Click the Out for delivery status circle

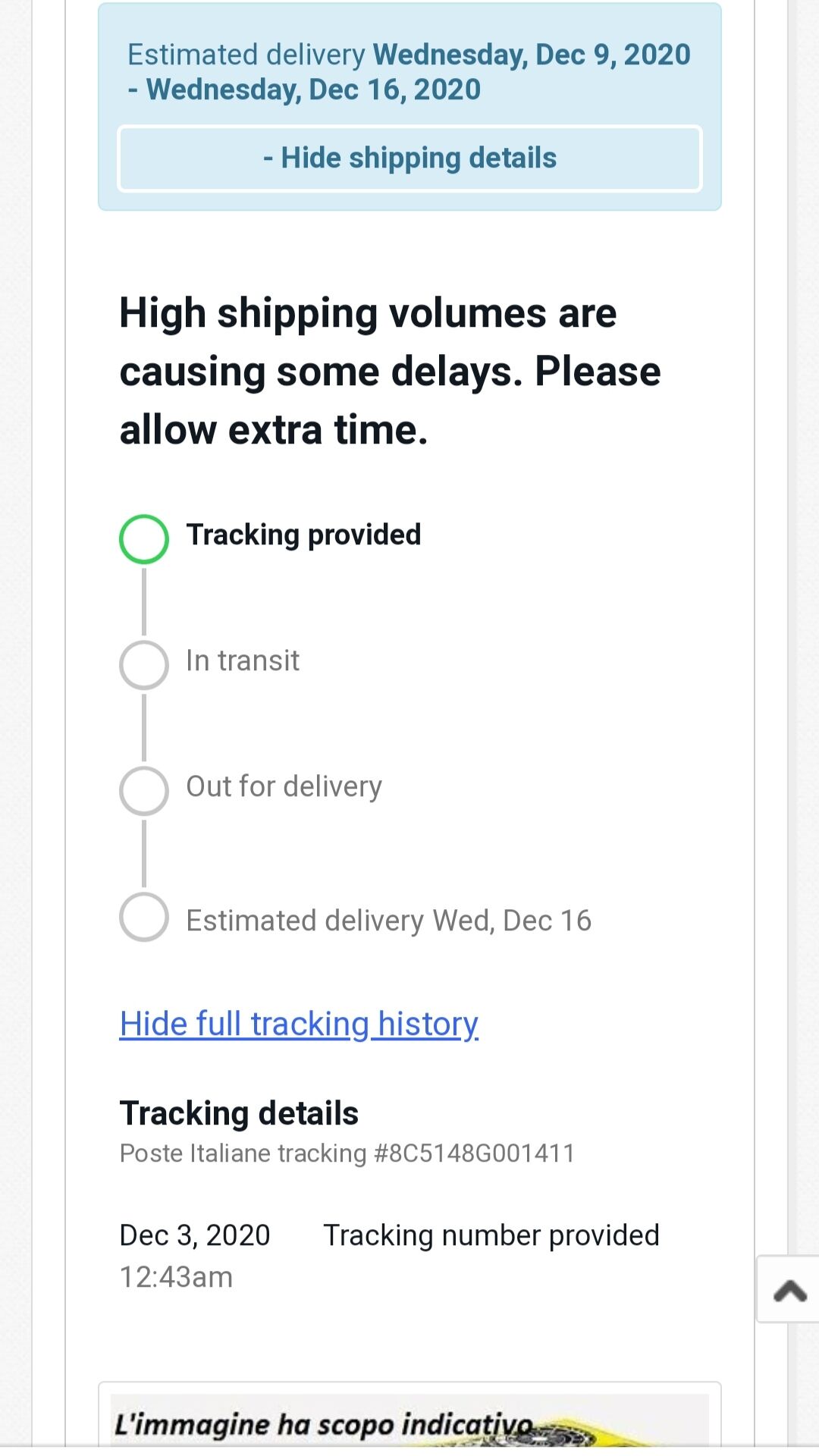tap(144, 791)
